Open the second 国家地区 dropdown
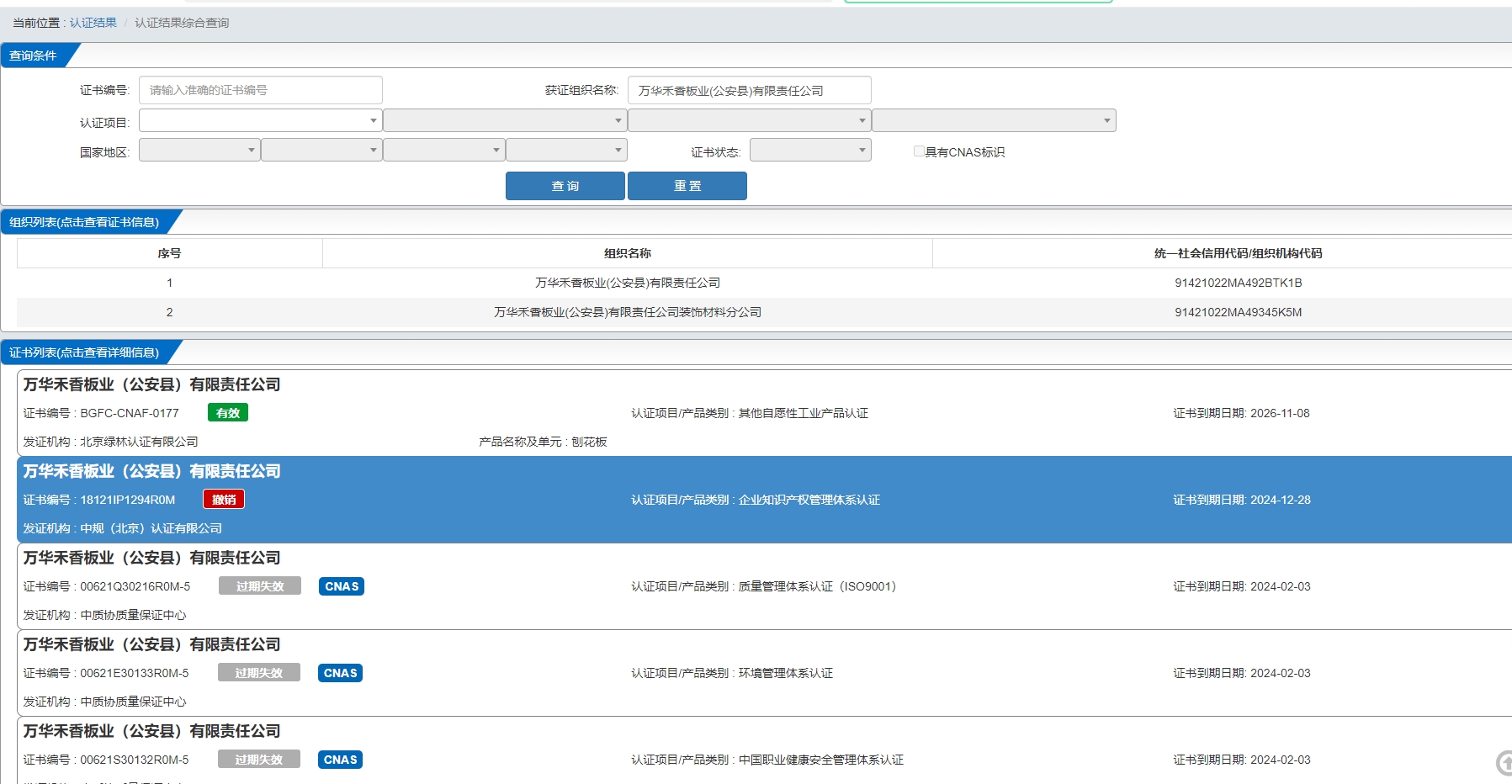Screen dimensions: 1512x784 (x=321, y=150)
